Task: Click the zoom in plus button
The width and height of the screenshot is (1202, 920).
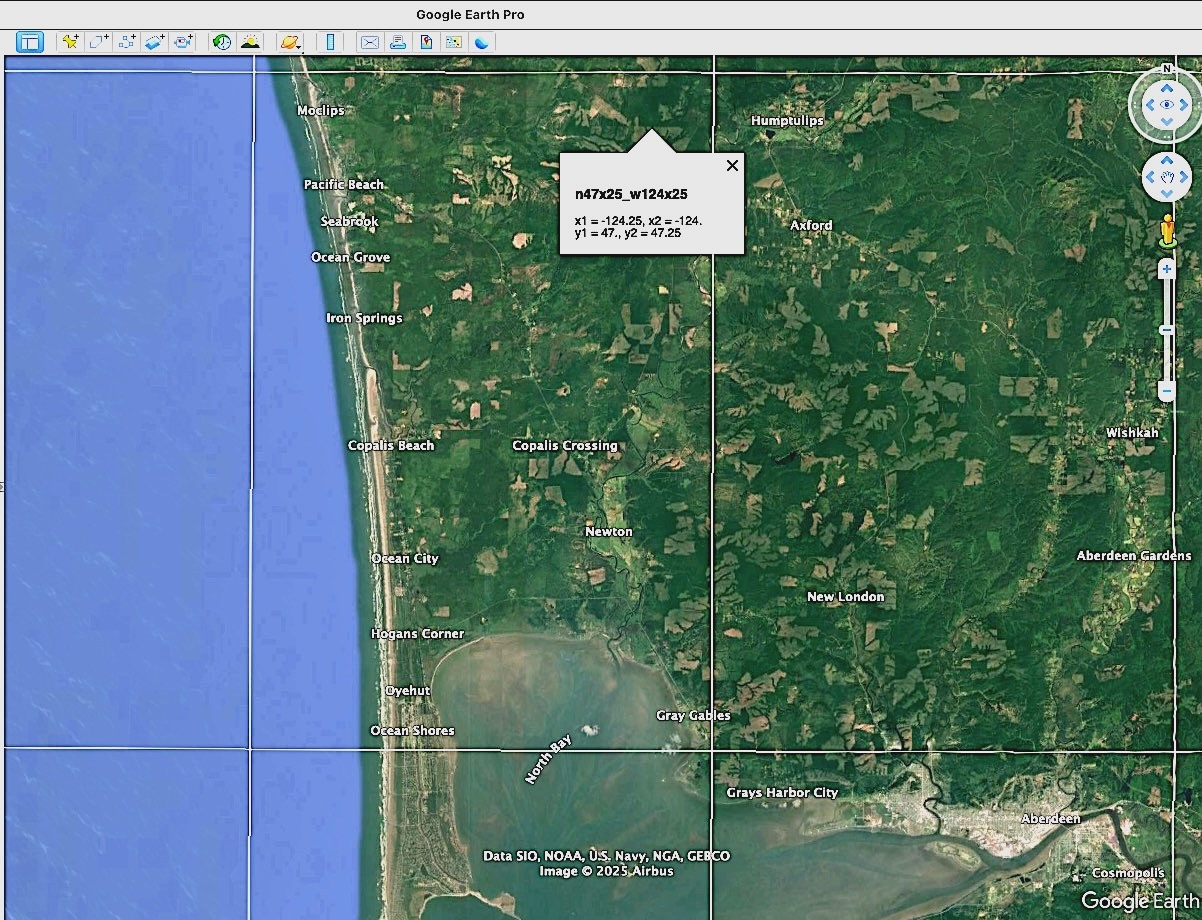Action: [1166, 269]
